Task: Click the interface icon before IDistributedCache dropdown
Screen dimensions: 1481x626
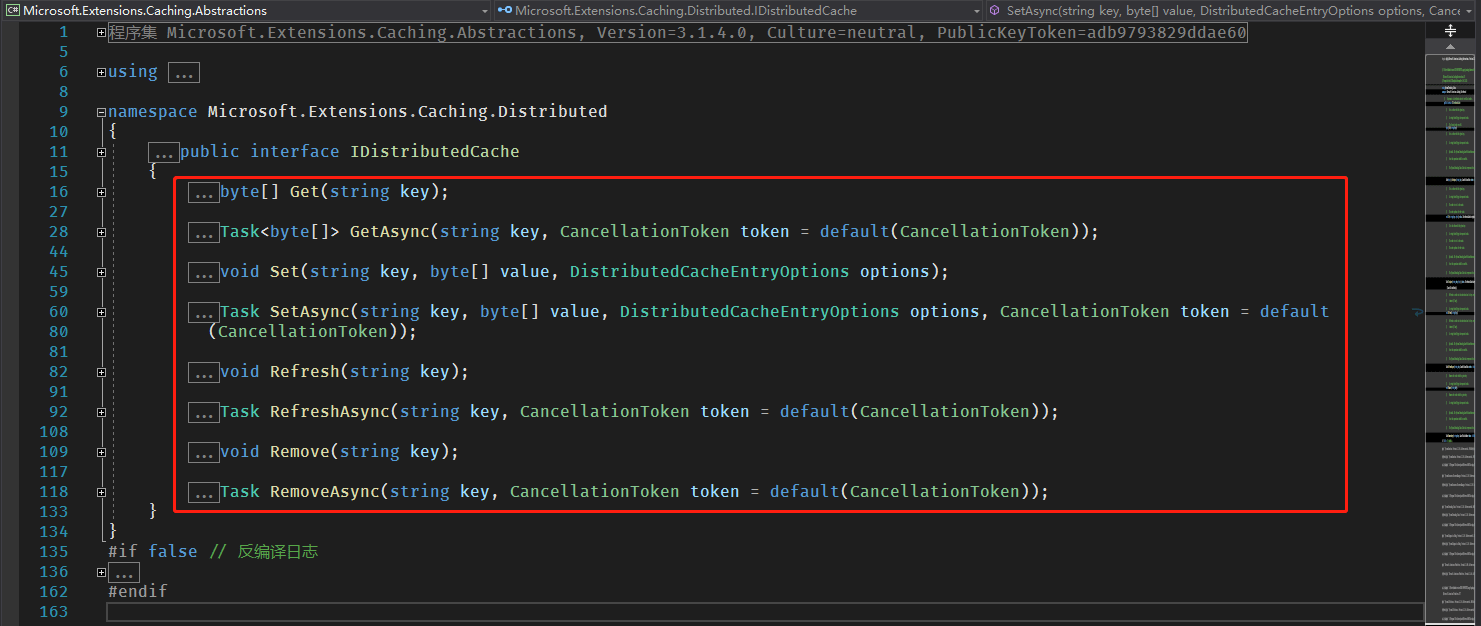Action: click(x=505, y=11)
